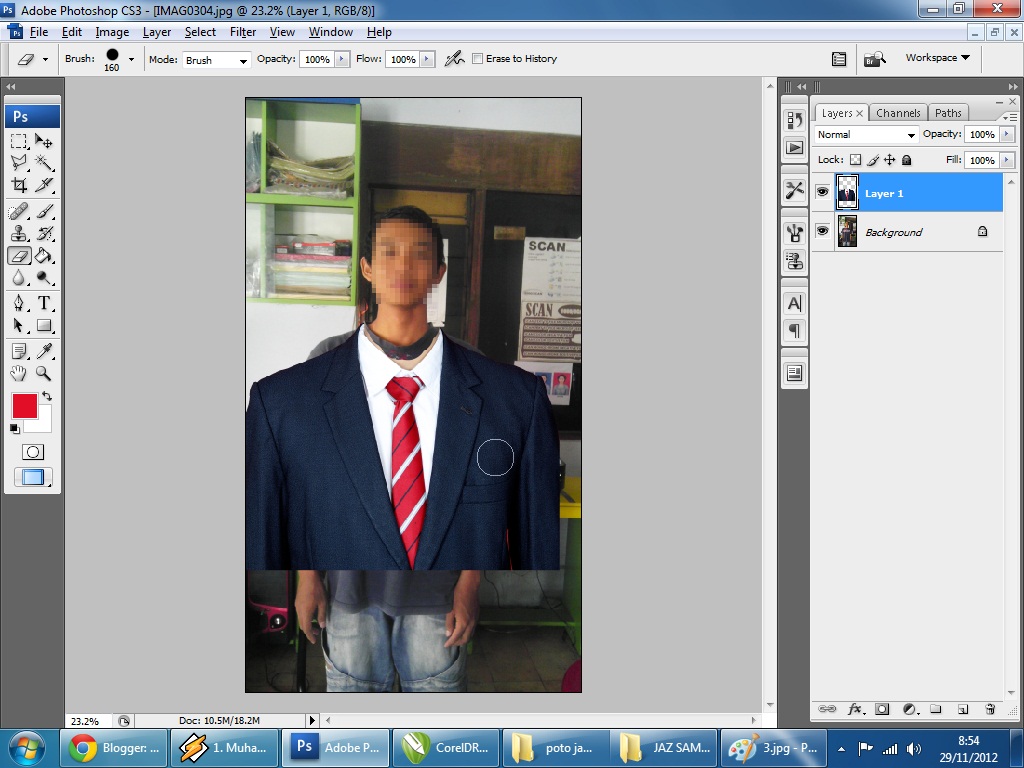The image size is (1024, 768).
Task: Select the Eyedropper tool
Action: click(44, 350)
